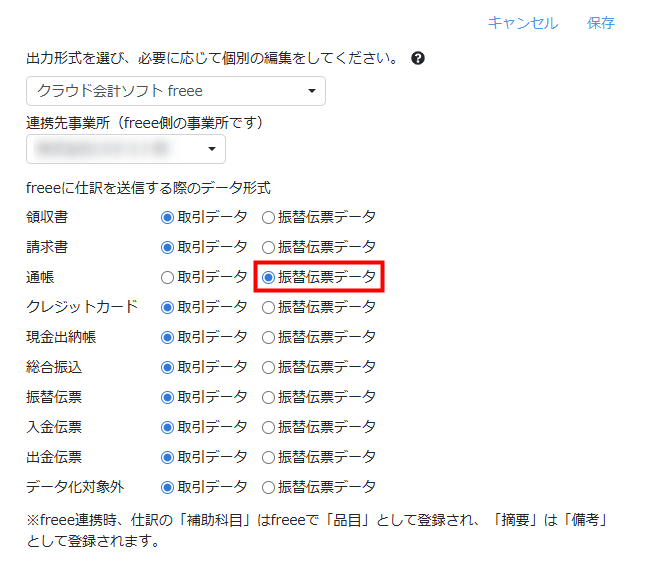
Task: Click 取引データ radio for 入金伝票
Action: [168, 427]
